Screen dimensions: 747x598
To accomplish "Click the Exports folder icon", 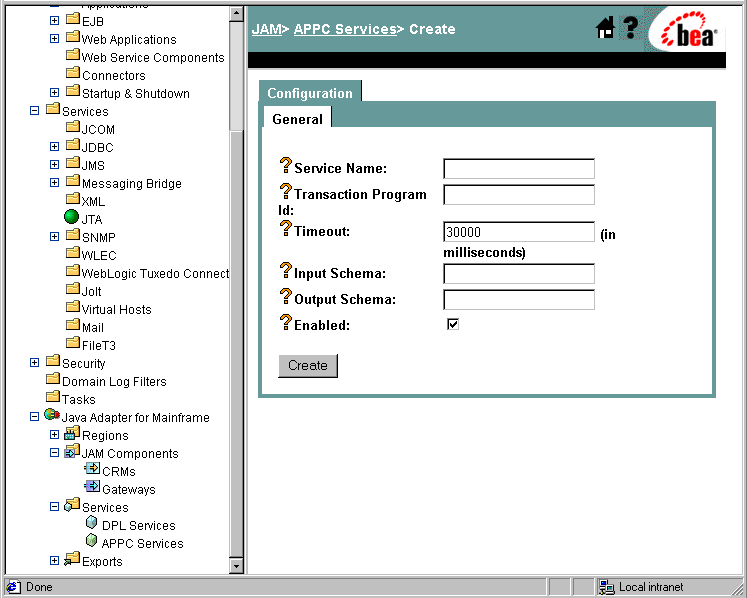I will pos(72,559).
